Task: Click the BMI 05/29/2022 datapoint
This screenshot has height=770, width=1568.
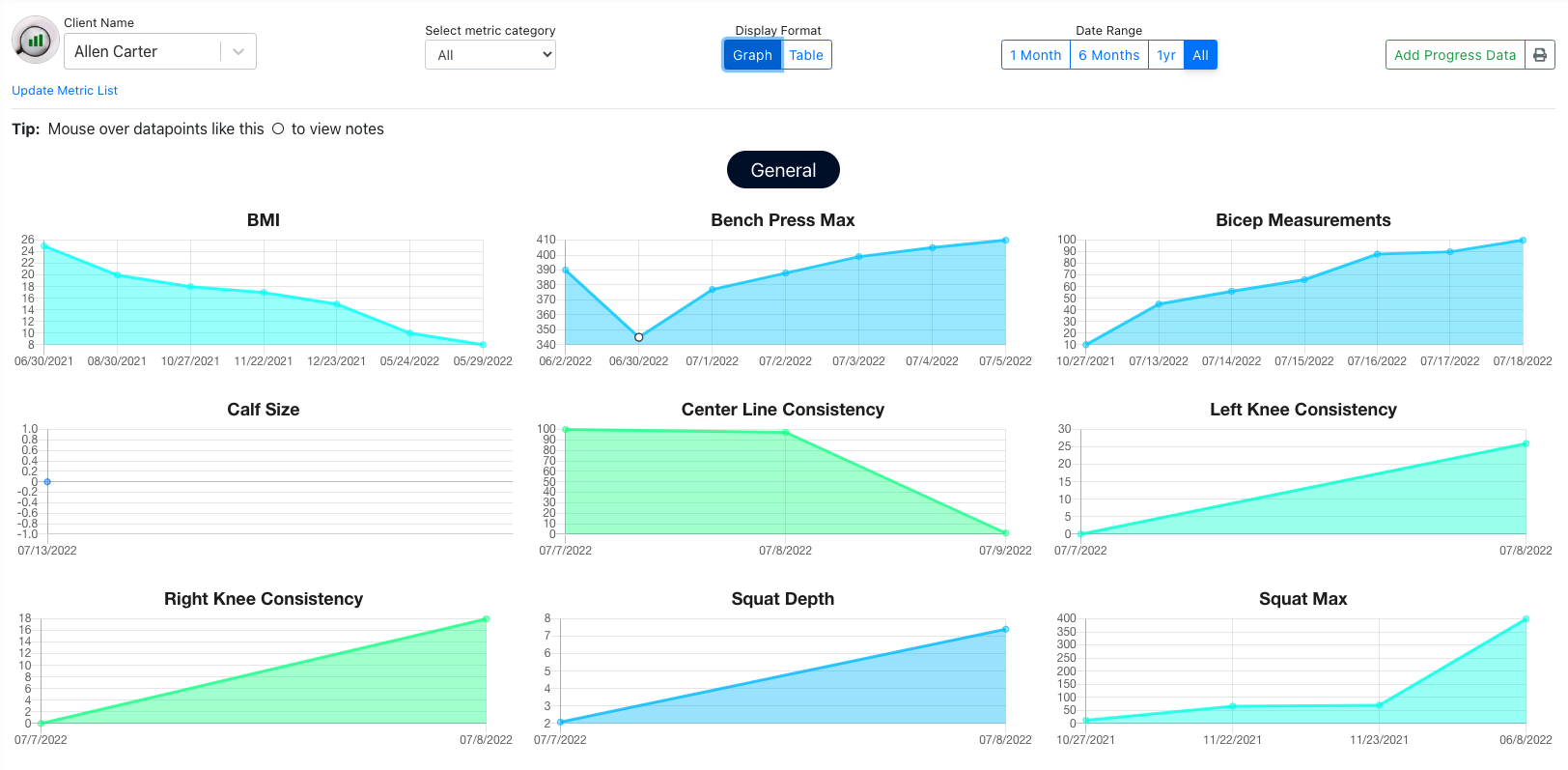Action: 483,345
